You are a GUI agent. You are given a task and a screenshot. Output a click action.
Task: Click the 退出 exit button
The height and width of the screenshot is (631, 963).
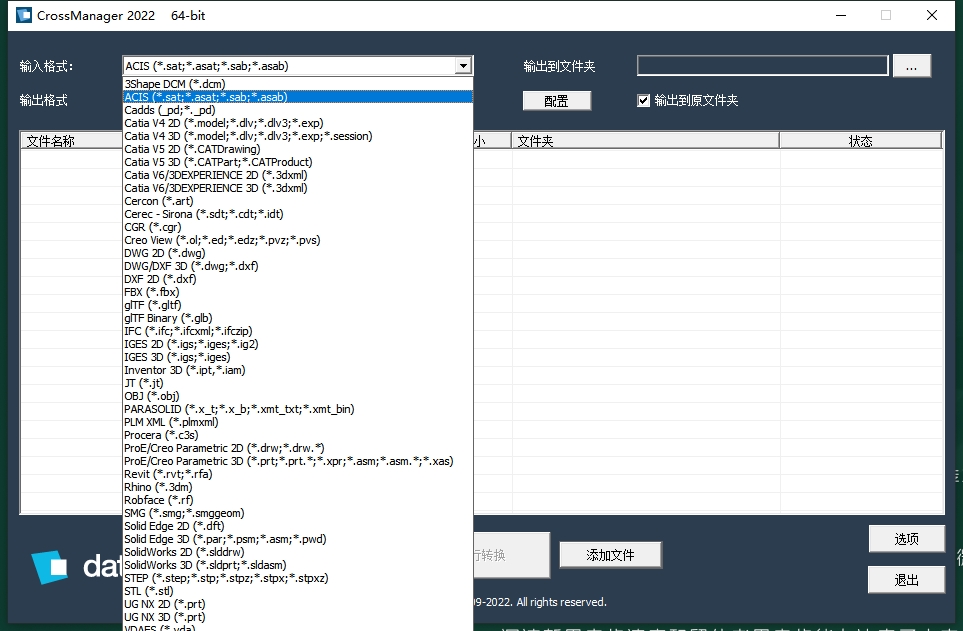pyautogui.click(x=906, y=579)
